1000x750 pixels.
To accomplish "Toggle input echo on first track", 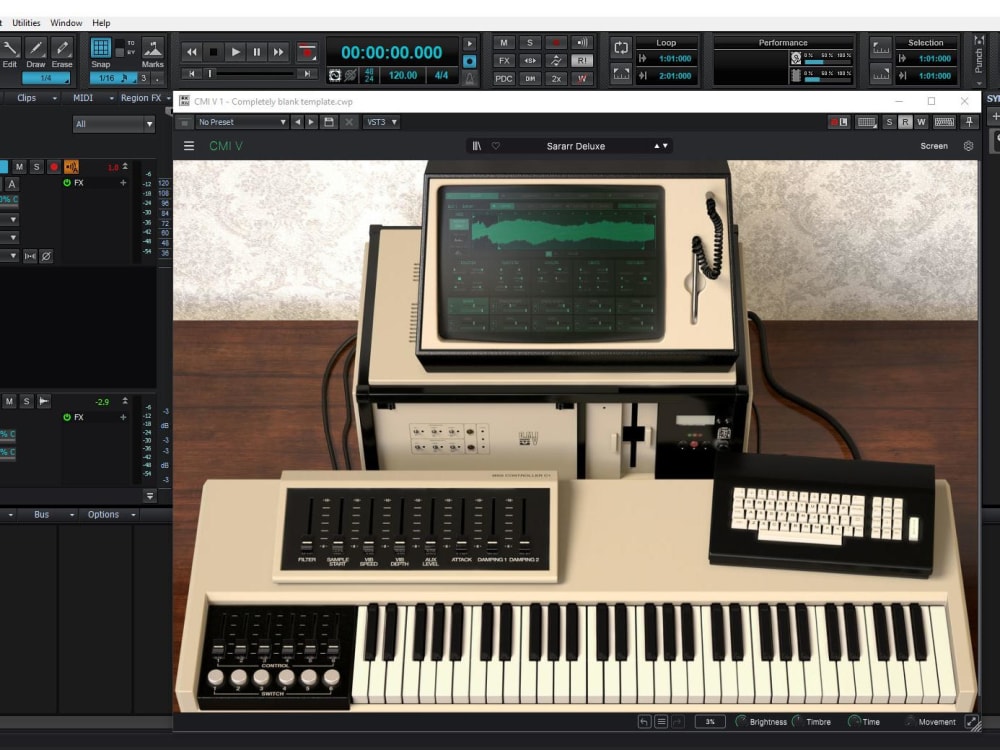I will point(71,167).
